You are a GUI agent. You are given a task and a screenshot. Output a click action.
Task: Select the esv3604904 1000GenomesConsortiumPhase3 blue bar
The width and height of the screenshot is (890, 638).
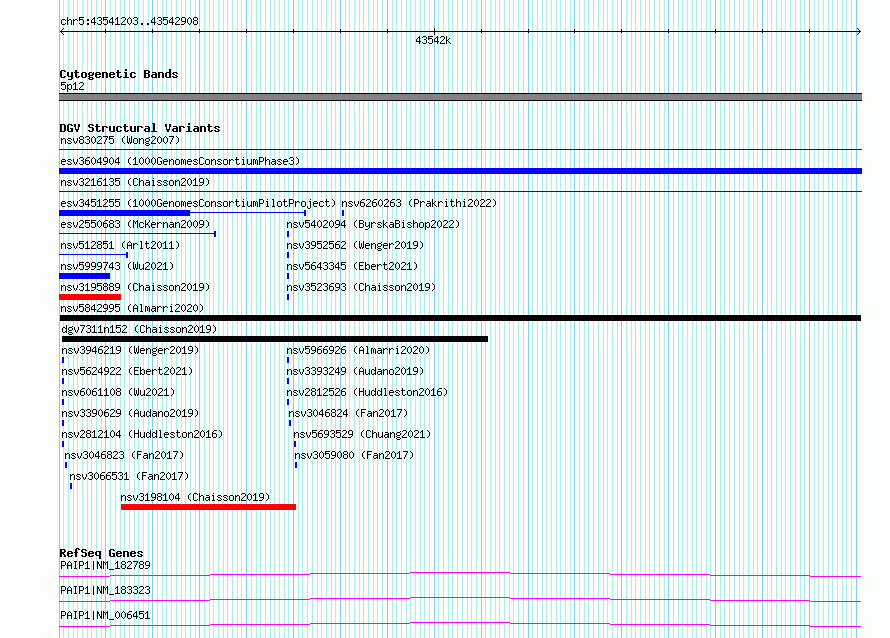(460, 171)
